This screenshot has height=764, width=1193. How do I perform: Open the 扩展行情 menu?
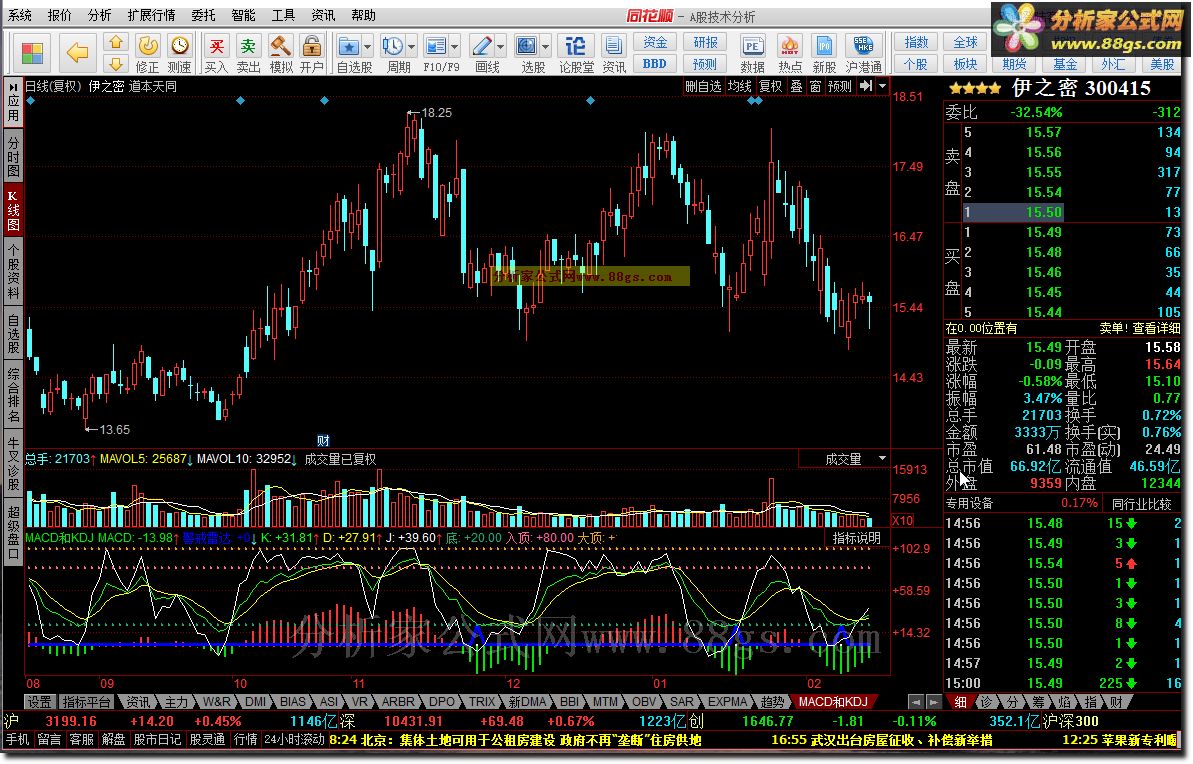point(151,15)
